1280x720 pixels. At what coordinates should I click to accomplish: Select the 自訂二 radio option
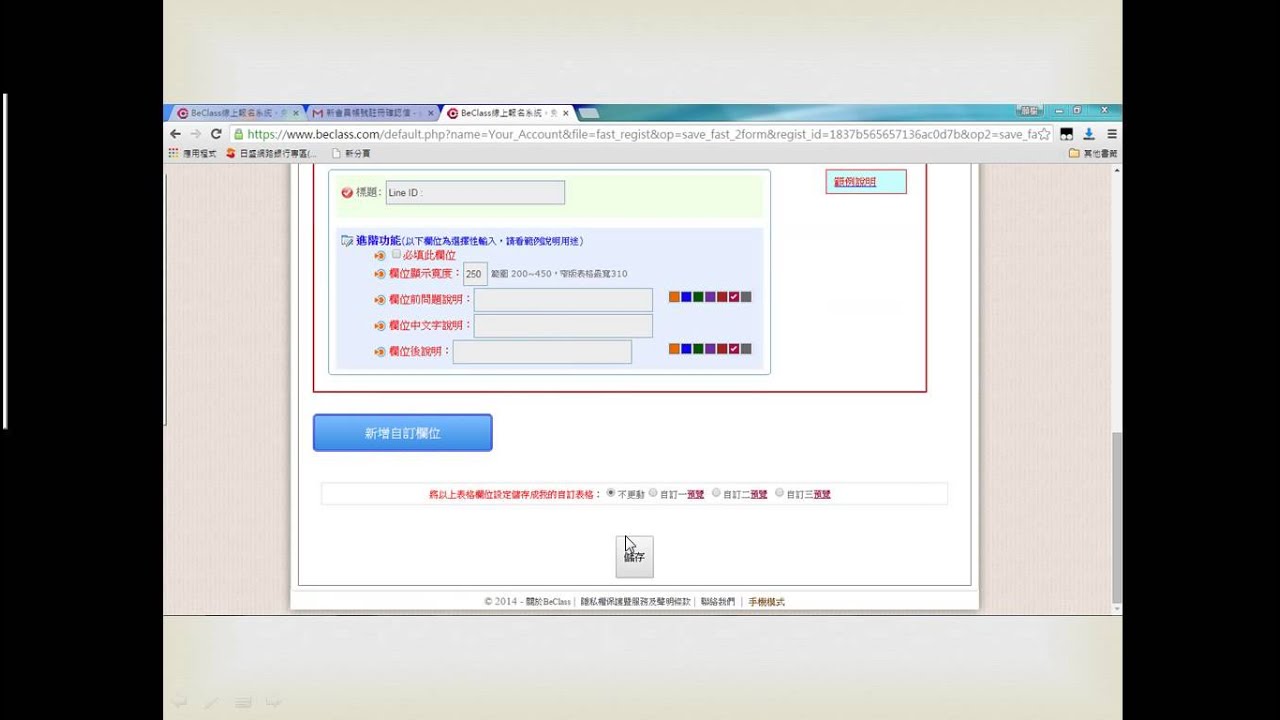716,493
